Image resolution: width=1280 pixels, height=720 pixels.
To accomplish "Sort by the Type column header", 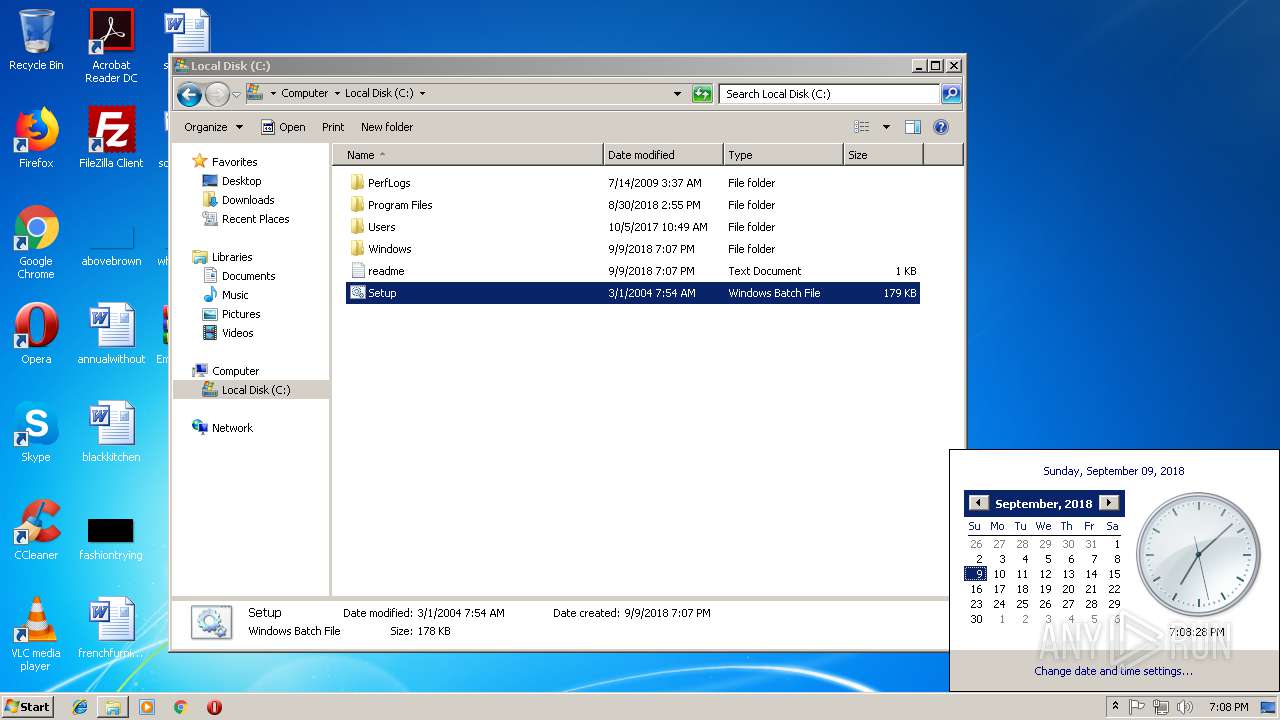I will pyautogui.click(x=783, y=155).
